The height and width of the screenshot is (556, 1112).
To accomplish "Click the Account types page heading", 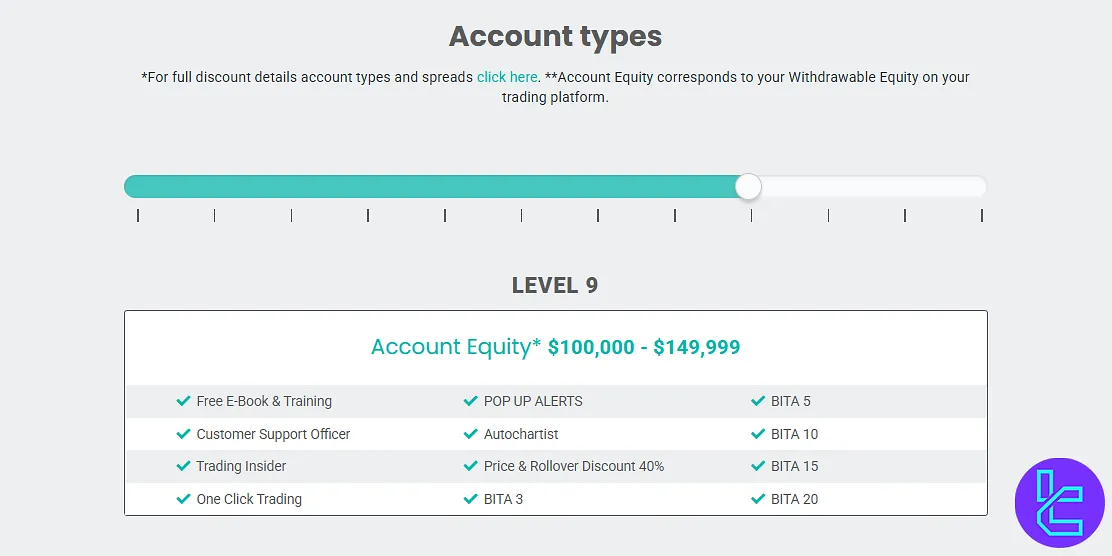I will click(x=555, y=36).
